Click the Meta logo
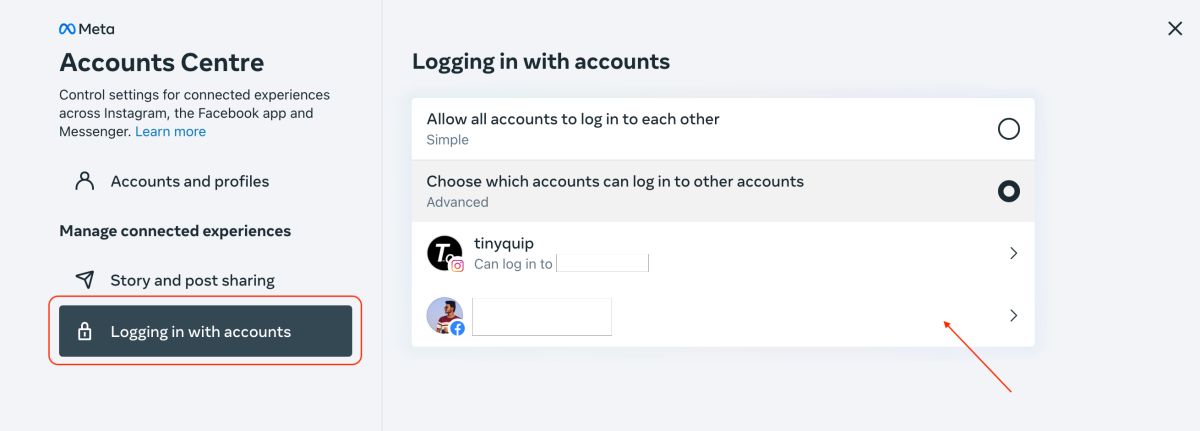 pyautogui.click(x=87, y=29)
